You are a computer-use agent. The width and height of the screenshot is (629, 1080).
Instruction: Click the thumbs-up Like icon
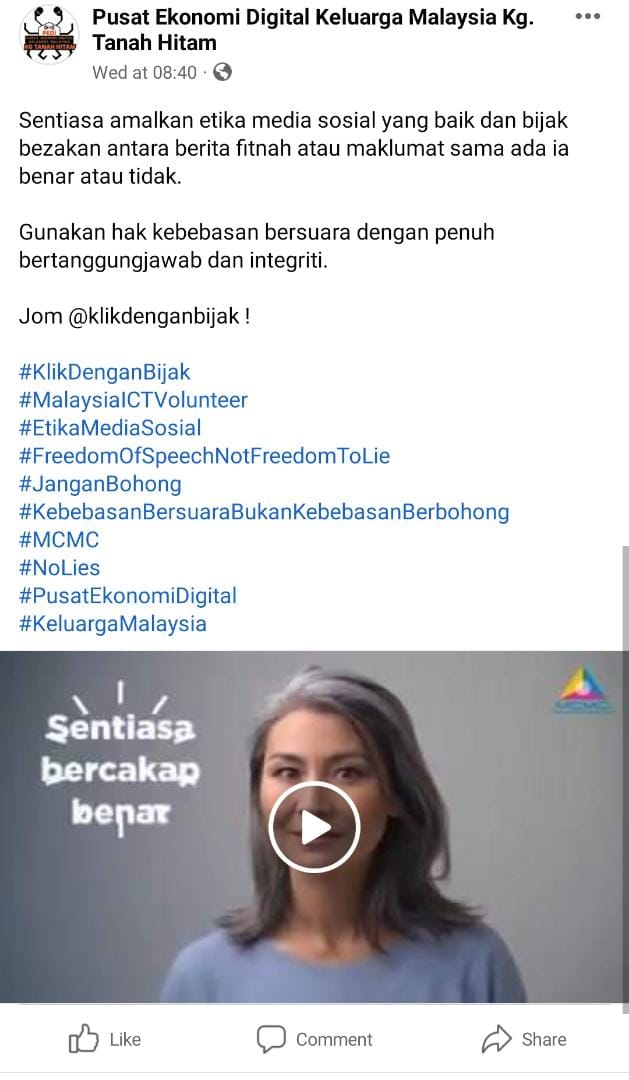(x=83, y=1039)
